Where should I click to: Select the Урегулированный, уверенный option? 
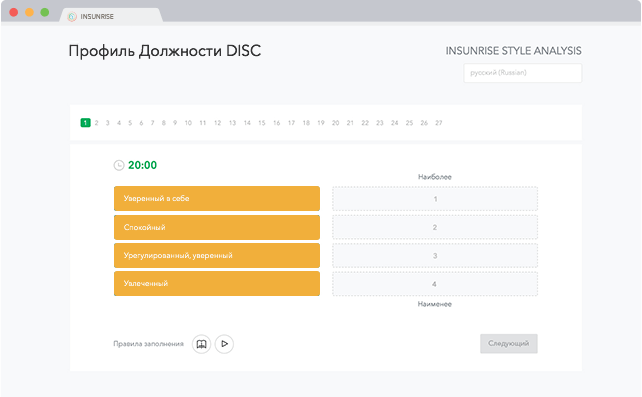click(217, 255)
